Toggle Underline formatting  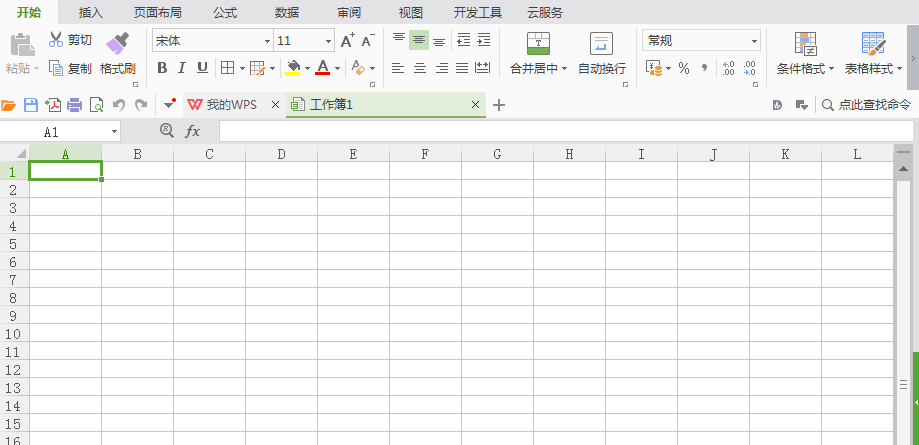pyautogui.click(x=202, y=68)
